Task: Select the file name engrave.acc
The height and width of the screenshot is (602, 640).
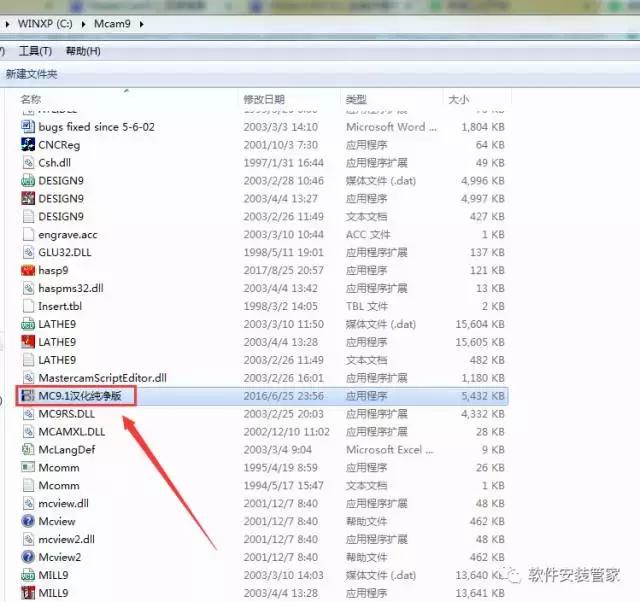Action: pyautogui.click(x=68, y=235)
